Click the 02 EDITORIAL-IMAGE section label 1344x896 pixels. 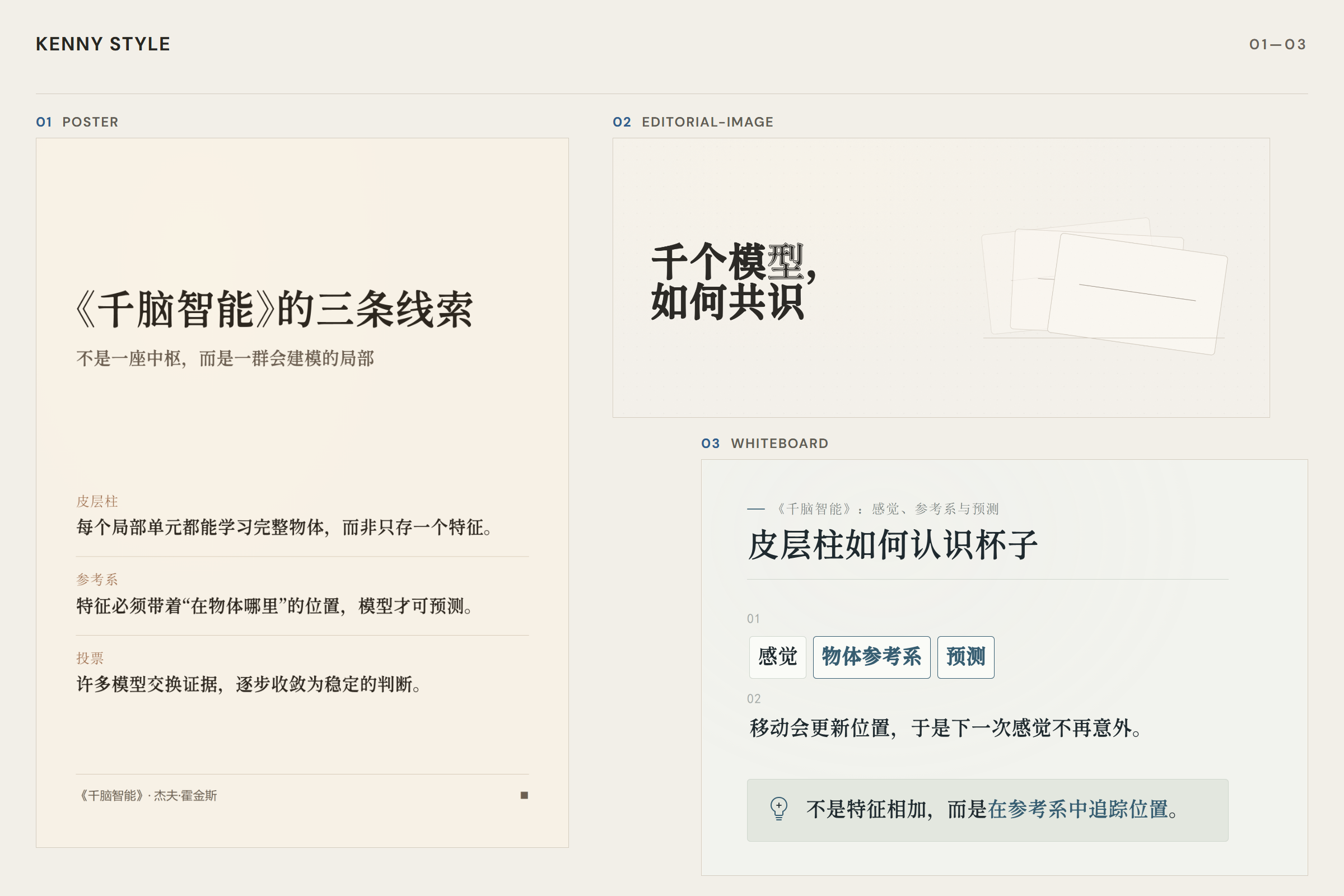[693, 122]
